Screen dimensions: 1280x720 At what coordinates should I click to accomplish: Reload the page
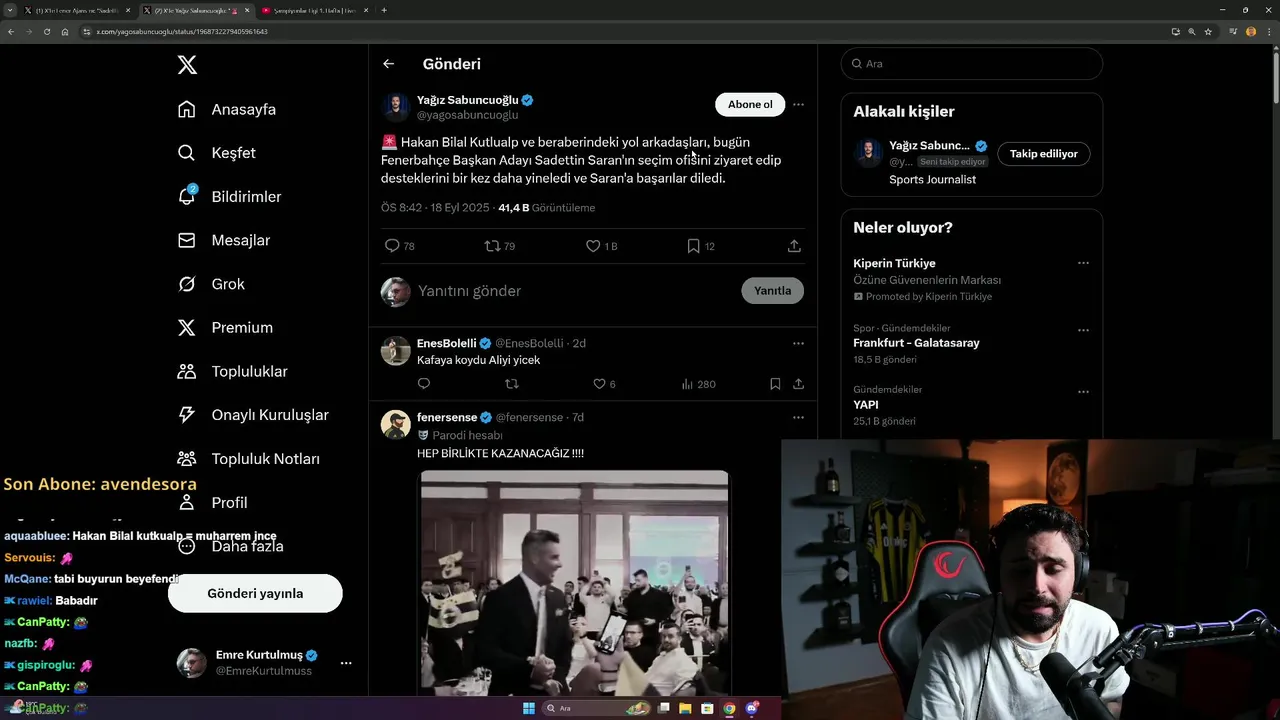click(x=46, y=32)
